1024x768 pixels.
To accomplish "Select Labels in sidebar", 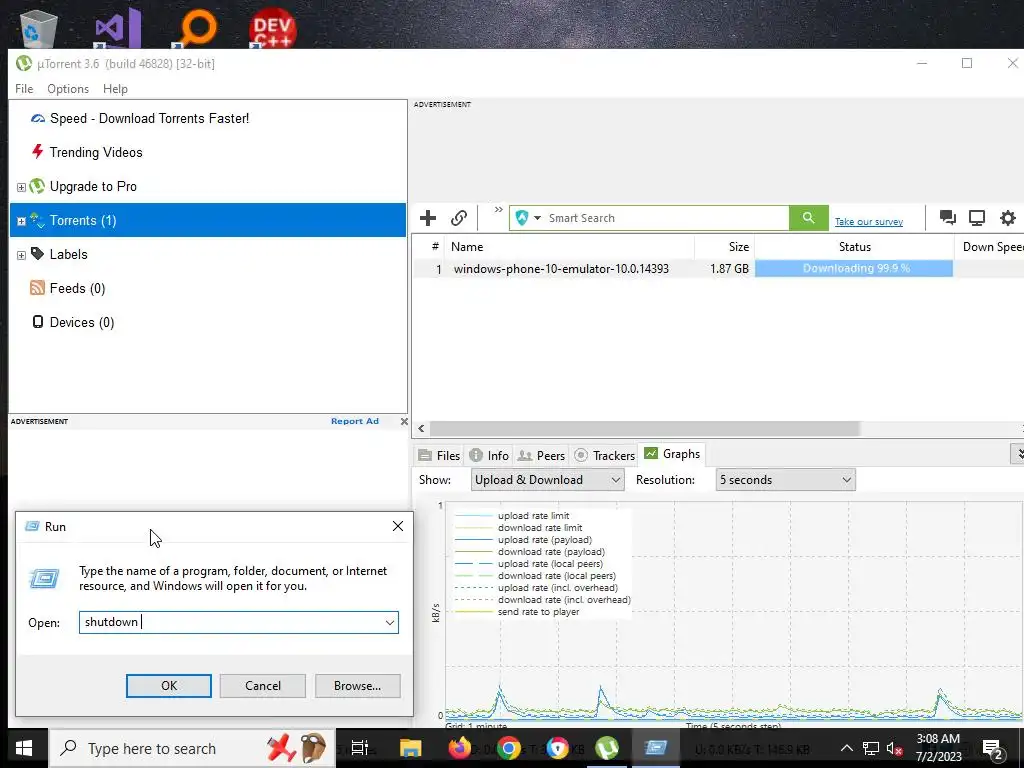I will 68,254.
